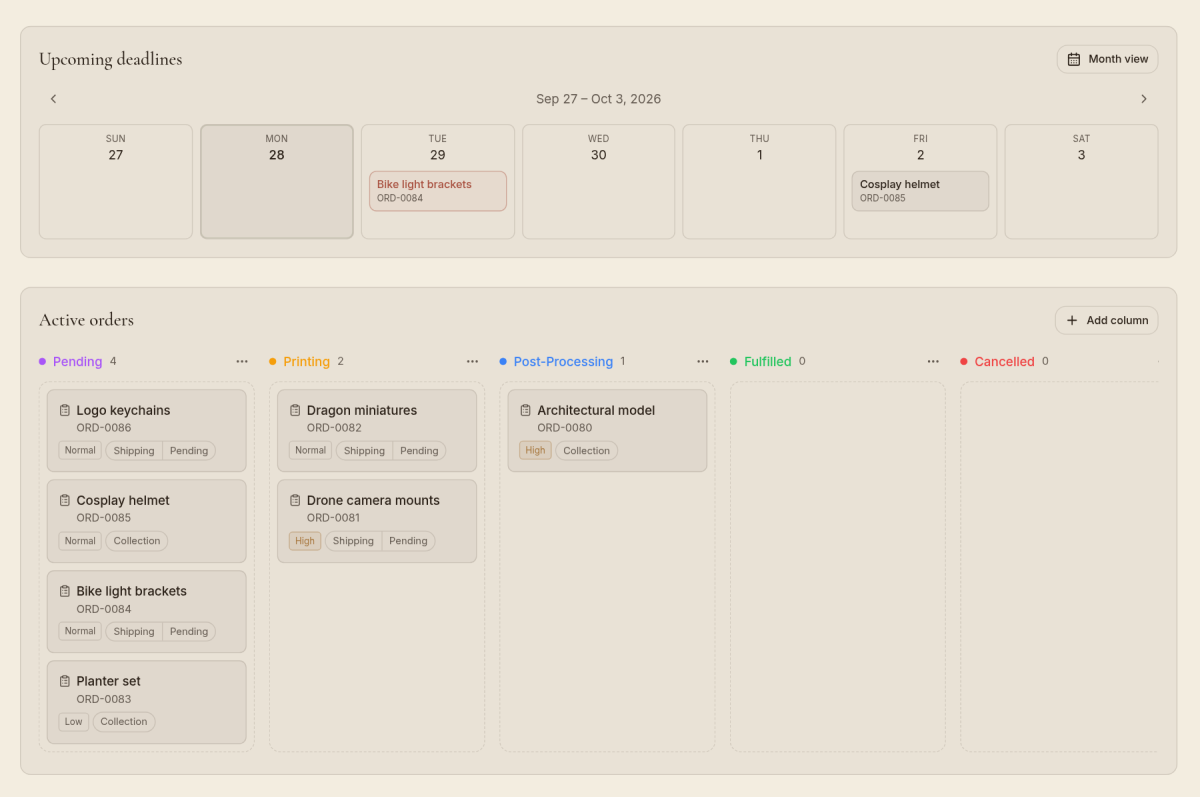Open Logo keychains order title
Screen dimensions: 1200x797
[x=123, y=410]
